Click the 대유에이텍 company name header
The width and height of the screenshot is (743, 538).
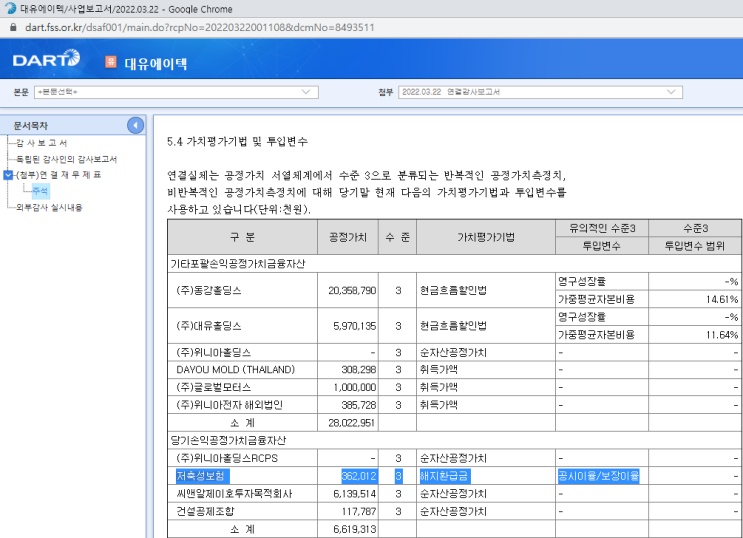pos(155,63)
